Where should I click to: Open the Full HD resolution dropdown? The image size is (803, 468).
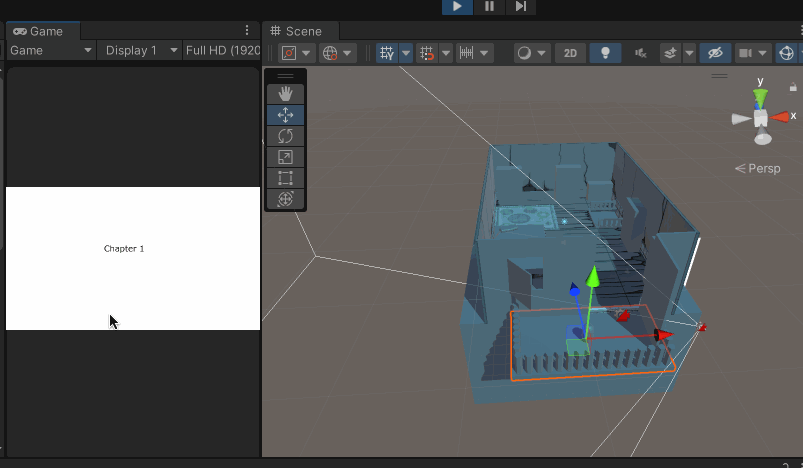click(221, 50)
